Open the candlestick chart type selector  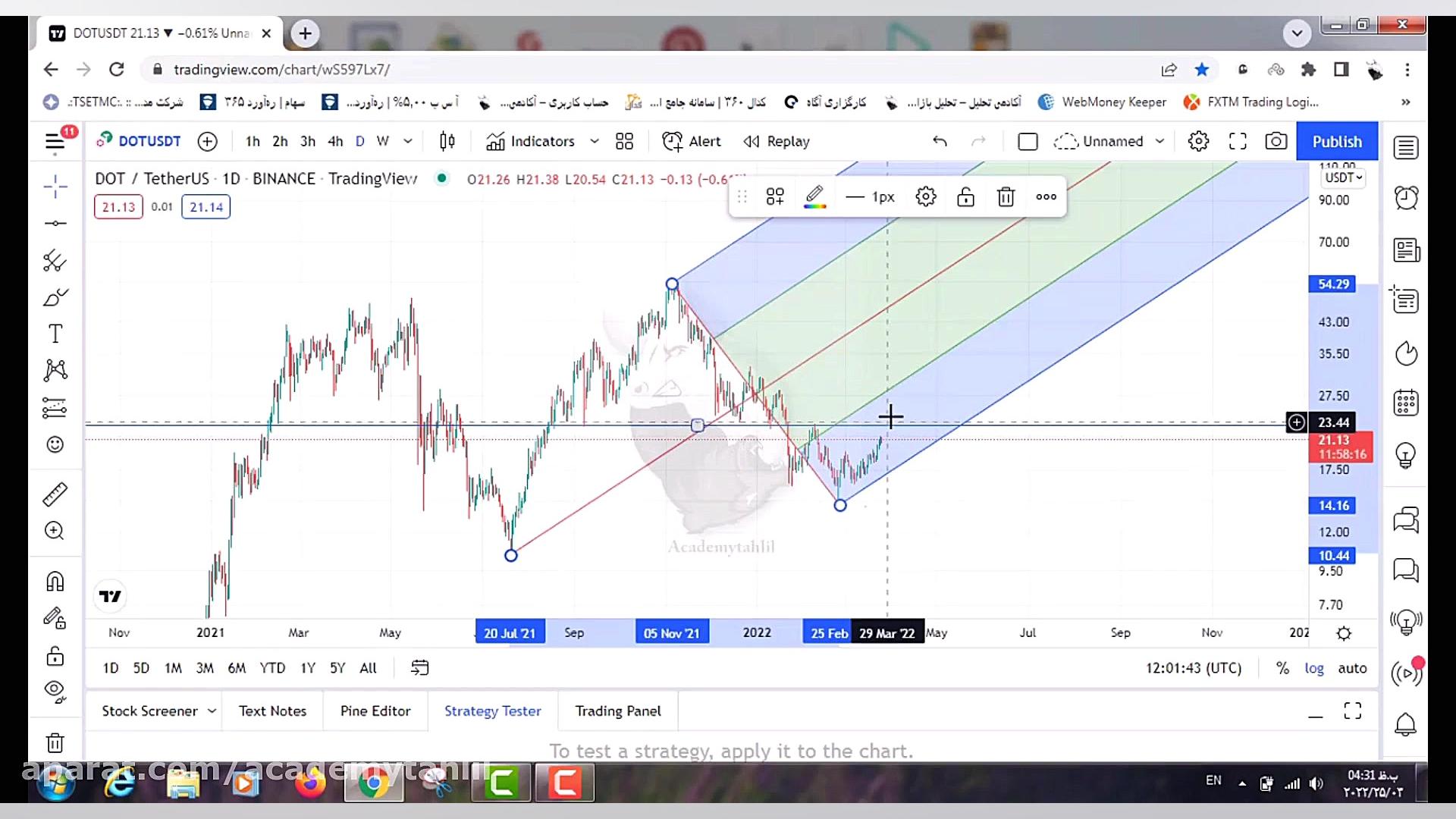pyautogui.click(x=447, y=142)
